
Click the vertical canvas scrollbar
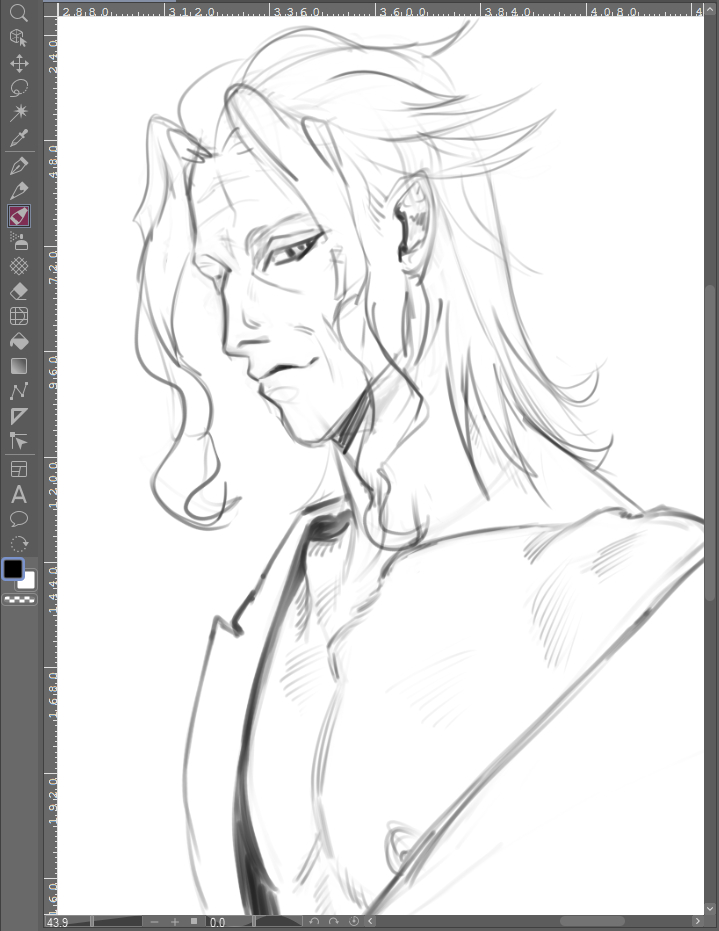(x=711, y=450)
